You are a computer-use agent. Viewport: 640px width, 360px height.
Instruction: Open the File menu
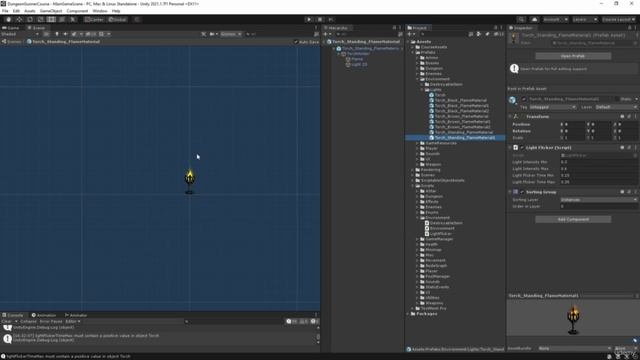point(5,11)
